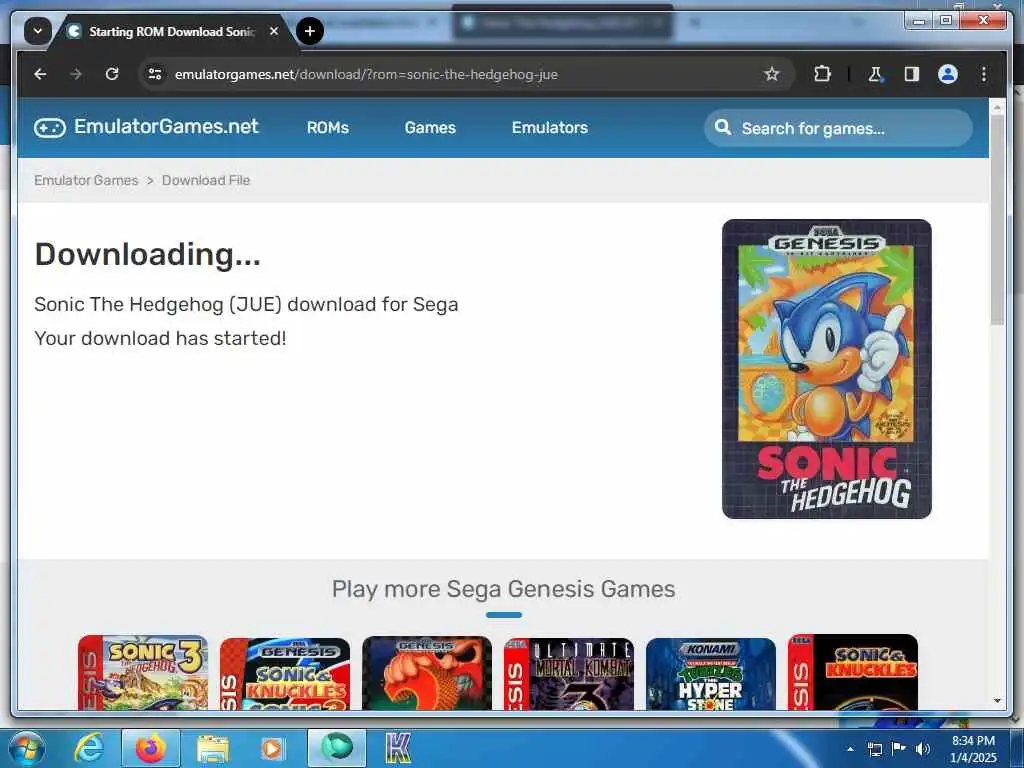This screenshot has height=768, width=1024.
Task: Open Windows Media Player taskbar icon
Action: click(x=272, y=748)
